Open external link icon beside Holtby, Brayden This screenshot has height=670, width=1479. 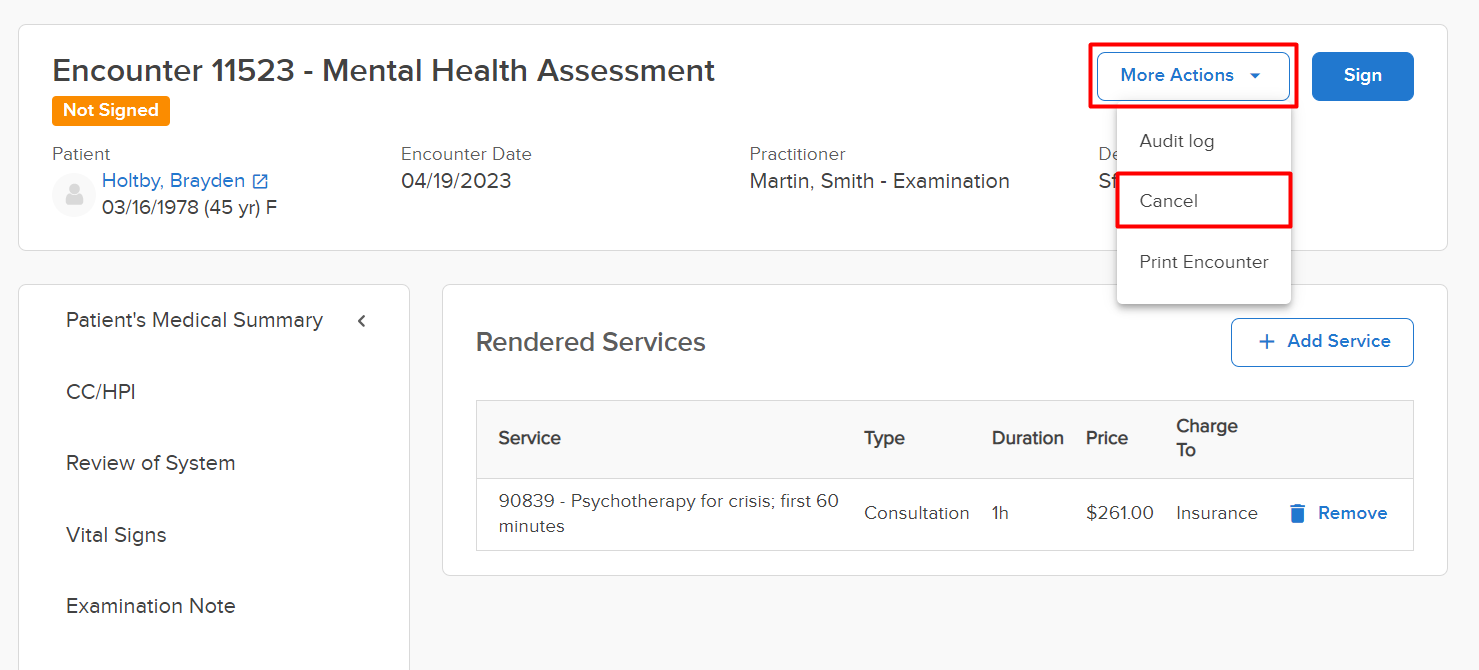pyautogui.click(x=260, y=181)
